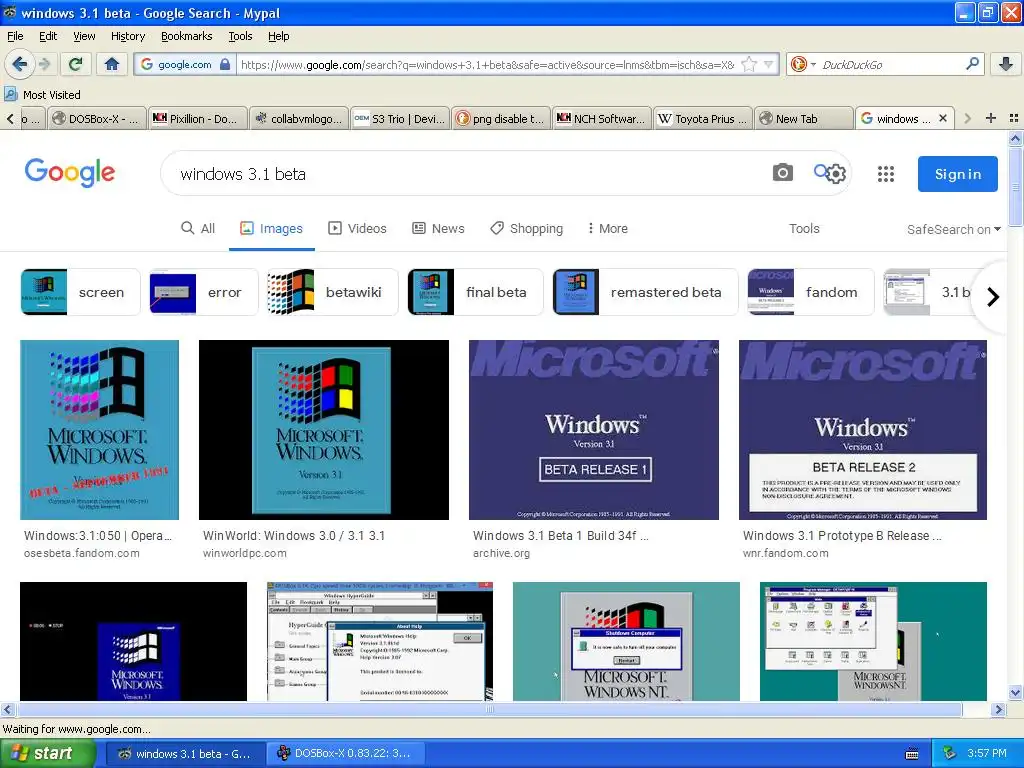Screen dimensions: 1024x768
Task: Open the list all tabs button
Action: [1014, 118]
